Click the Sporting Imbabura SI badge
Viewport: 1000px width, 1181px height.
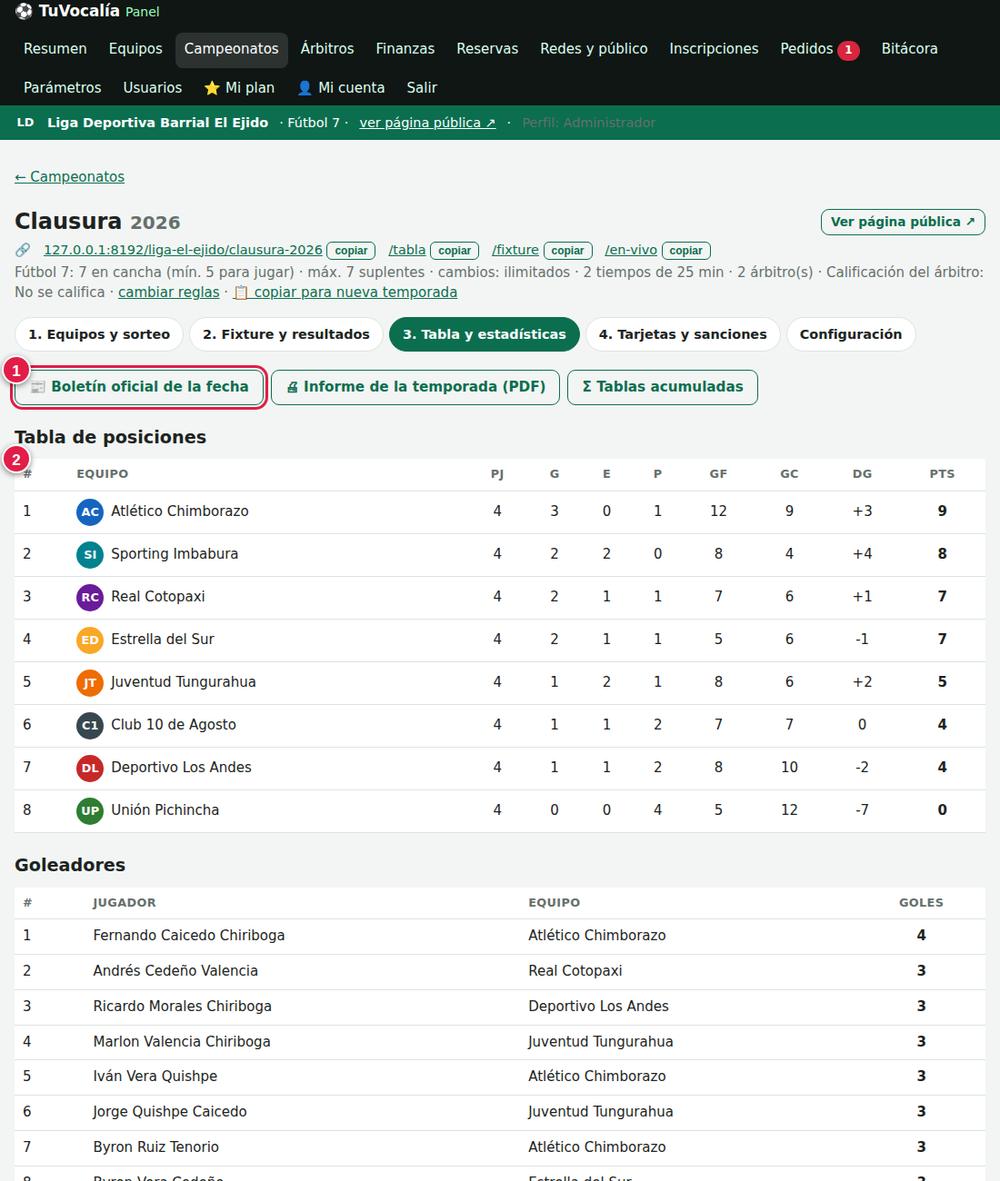[90, 554]
